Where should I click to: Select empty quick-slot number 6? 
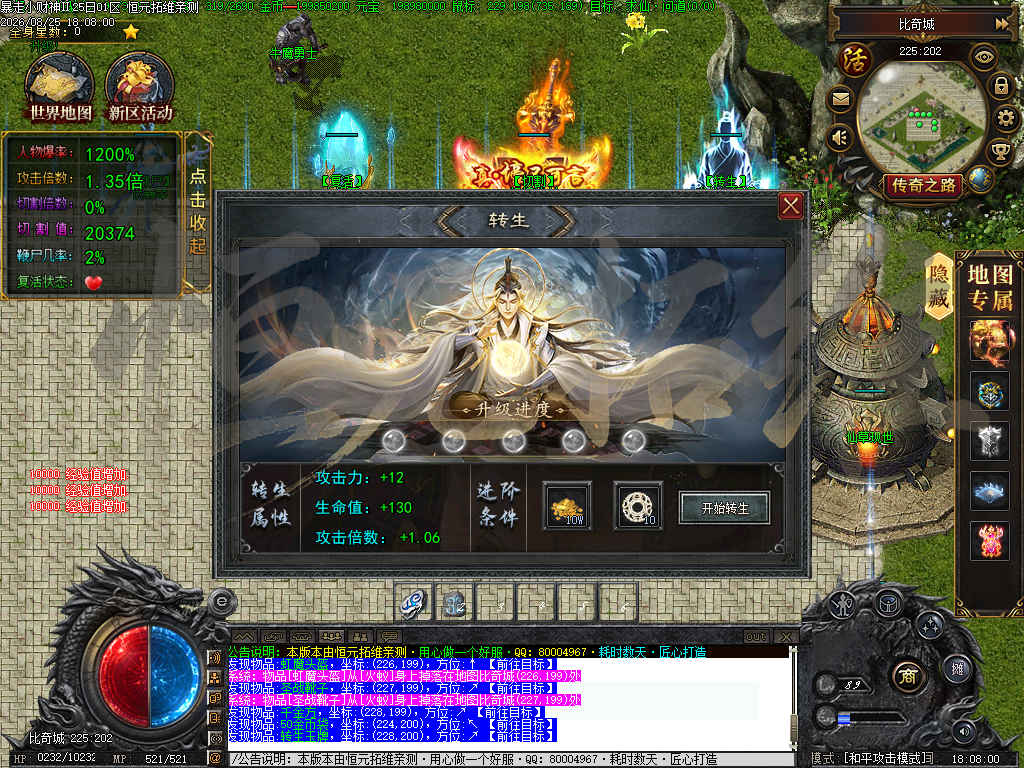(618, 602)
